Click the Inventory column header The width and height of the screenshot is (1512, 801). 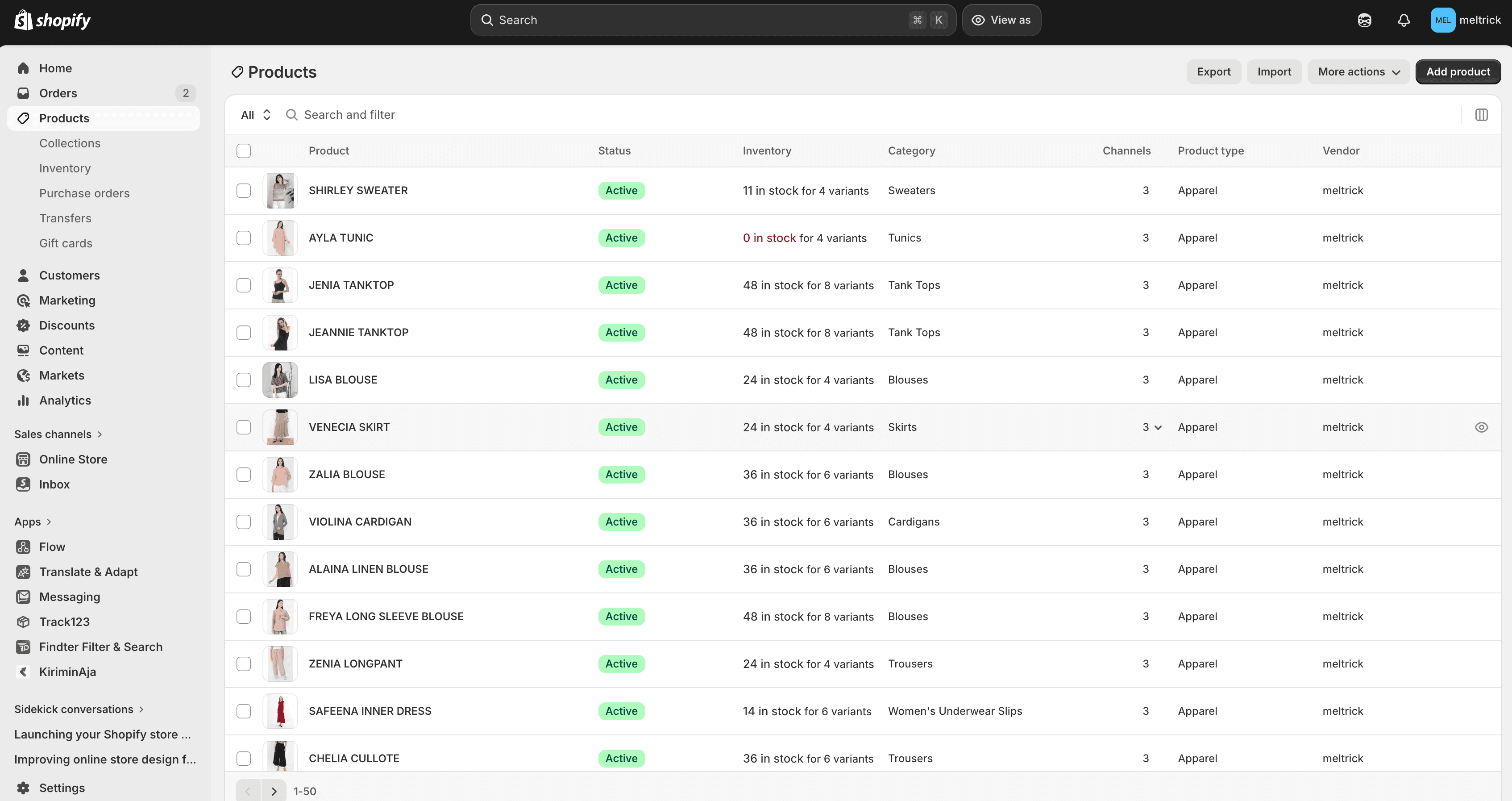(x=767, y=151)
